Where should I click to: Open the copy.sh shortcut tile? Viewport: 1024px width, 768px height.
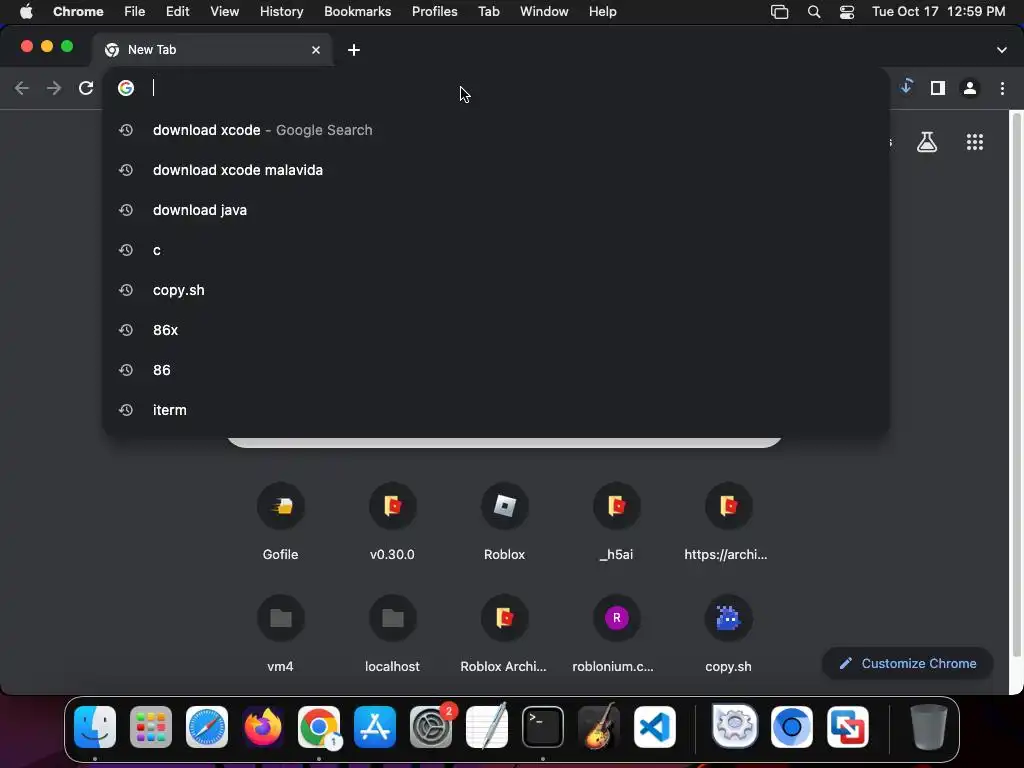point(728,634)
